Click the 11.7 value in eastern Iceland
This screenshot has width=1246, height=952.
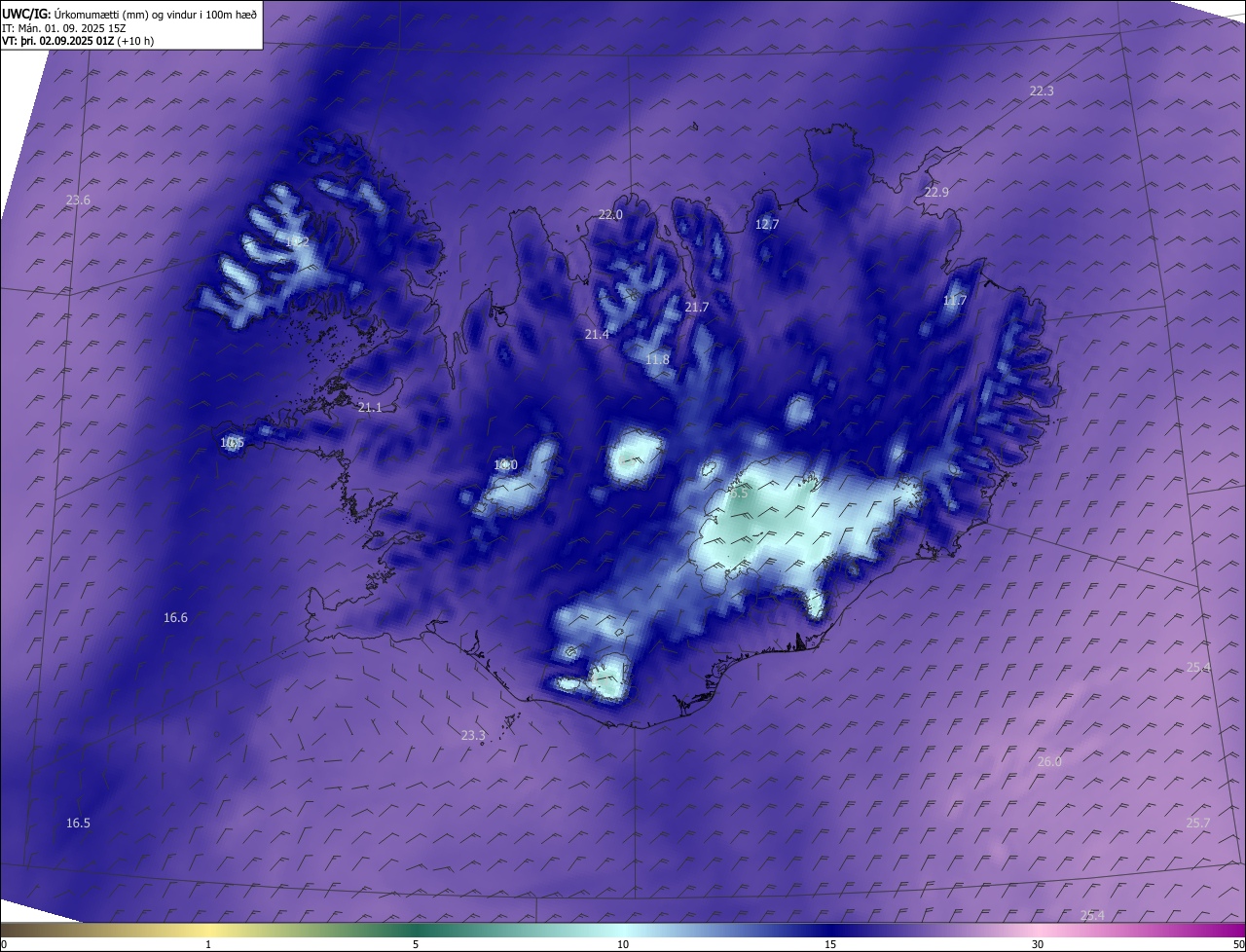(955, 301)
